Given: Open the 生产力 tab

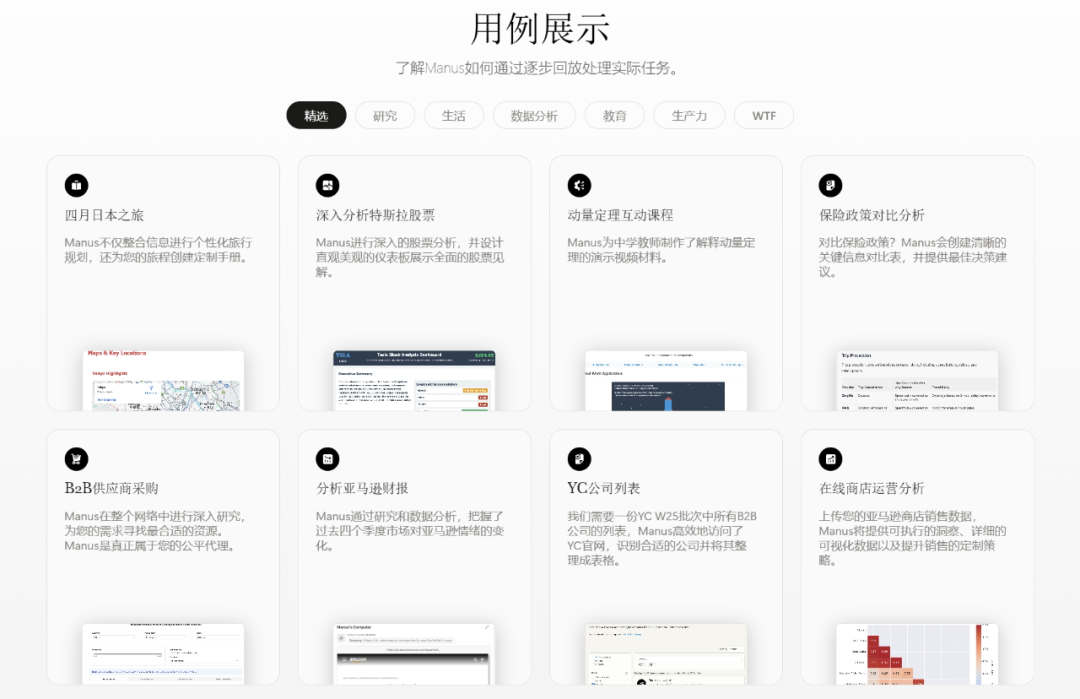Looking at the screenshot, I should [x=689, y=116].
